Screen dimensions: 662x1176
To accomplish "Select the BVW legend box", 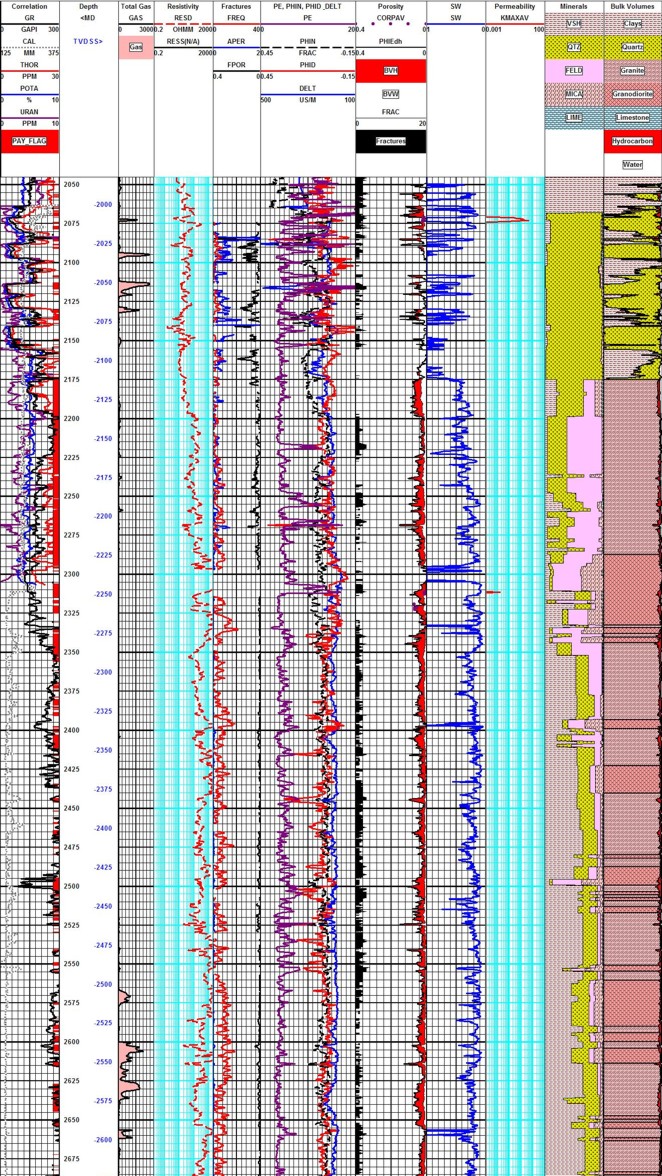I will pos(390,93).
